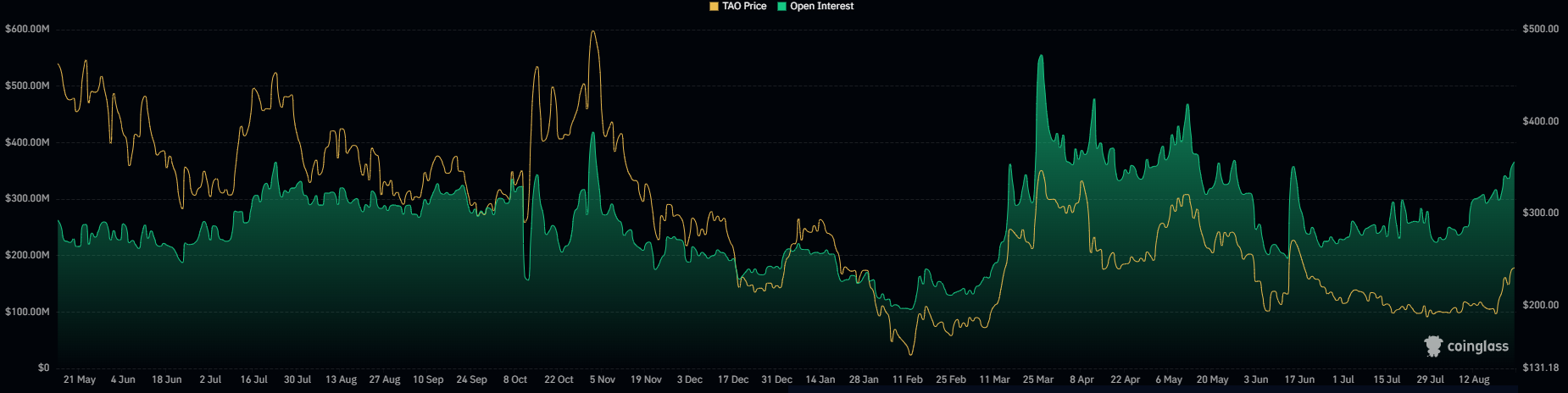This screenshot has height=393, width=1568.
Task: Click the $500.00 right axis label
Action: tap(1541, 29)
